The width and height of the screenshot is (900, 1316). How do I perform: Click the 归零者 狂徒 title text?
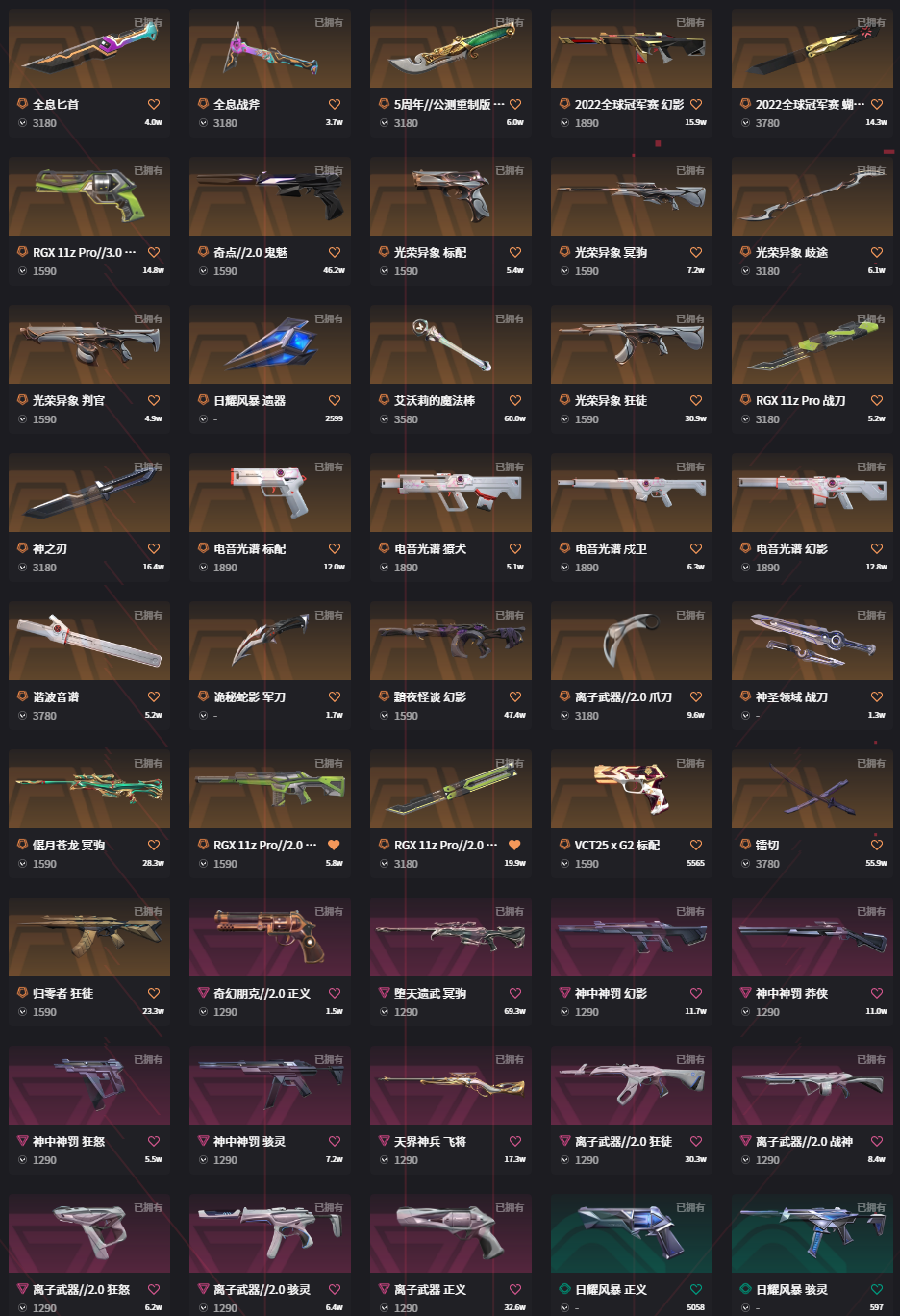click(62, 993)
